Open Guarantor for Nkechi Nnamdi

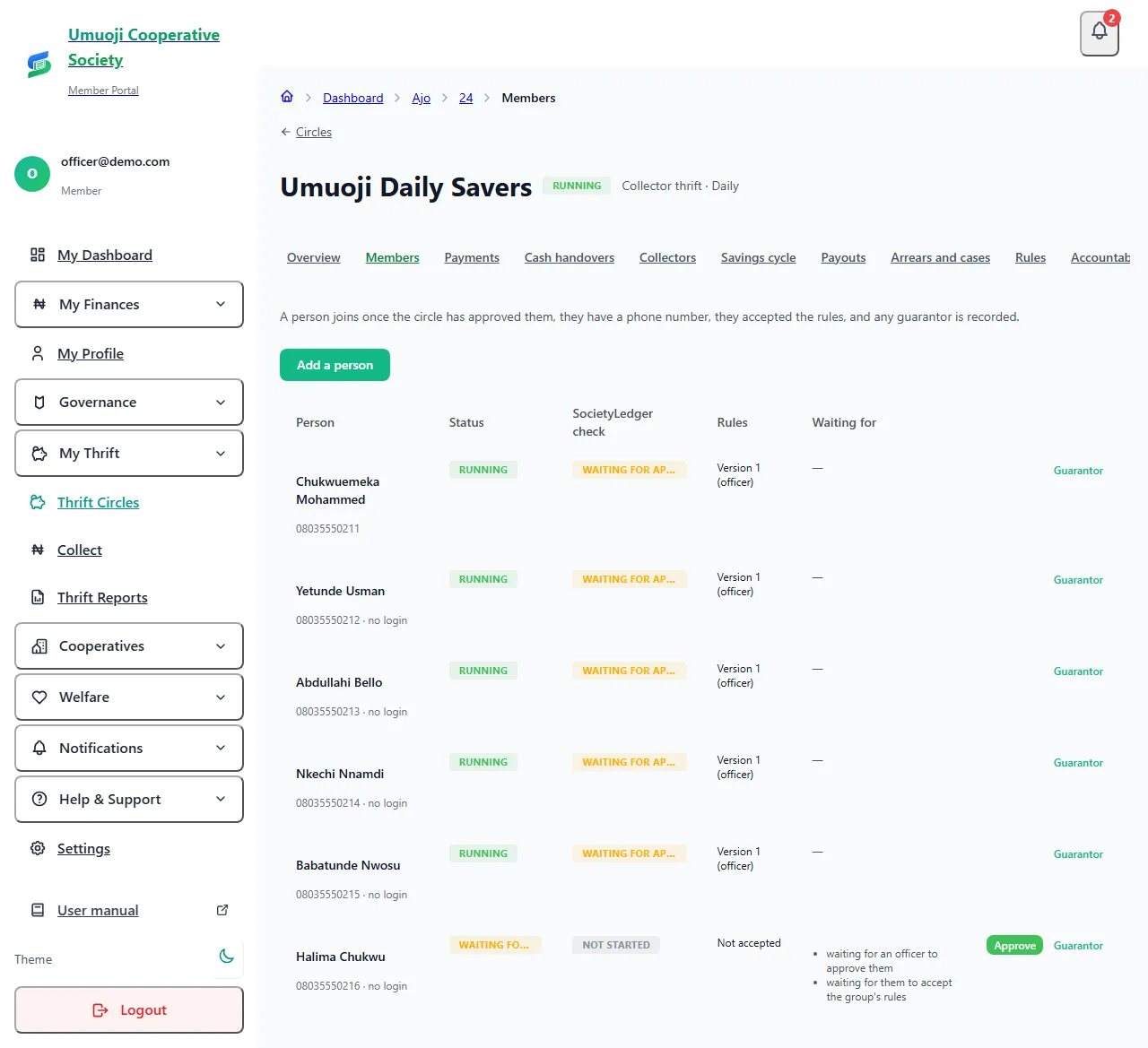tap(1078, 763)
